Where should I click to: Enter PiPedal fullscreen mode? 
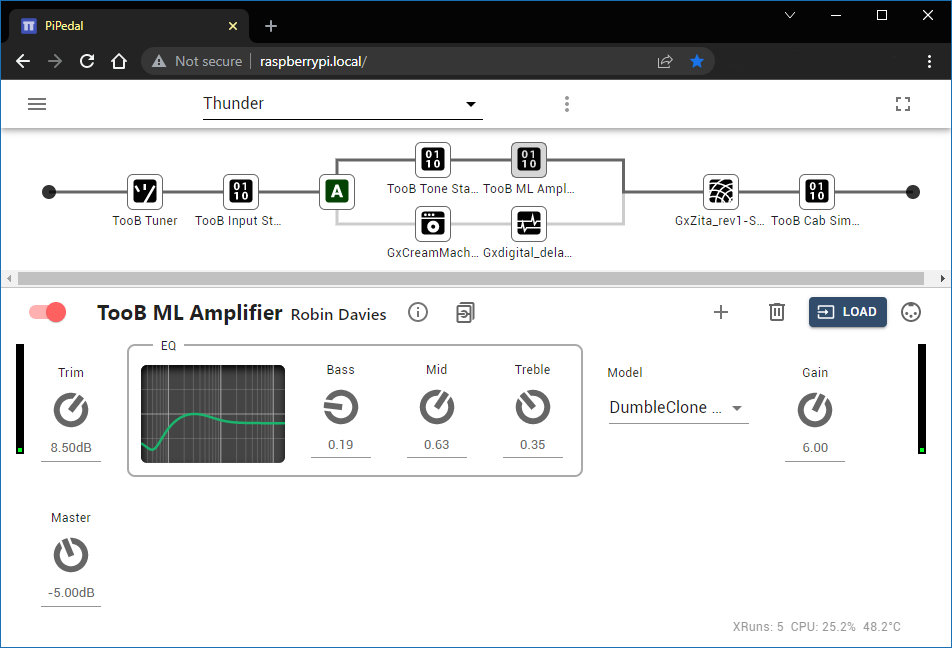tap(903, 104)
